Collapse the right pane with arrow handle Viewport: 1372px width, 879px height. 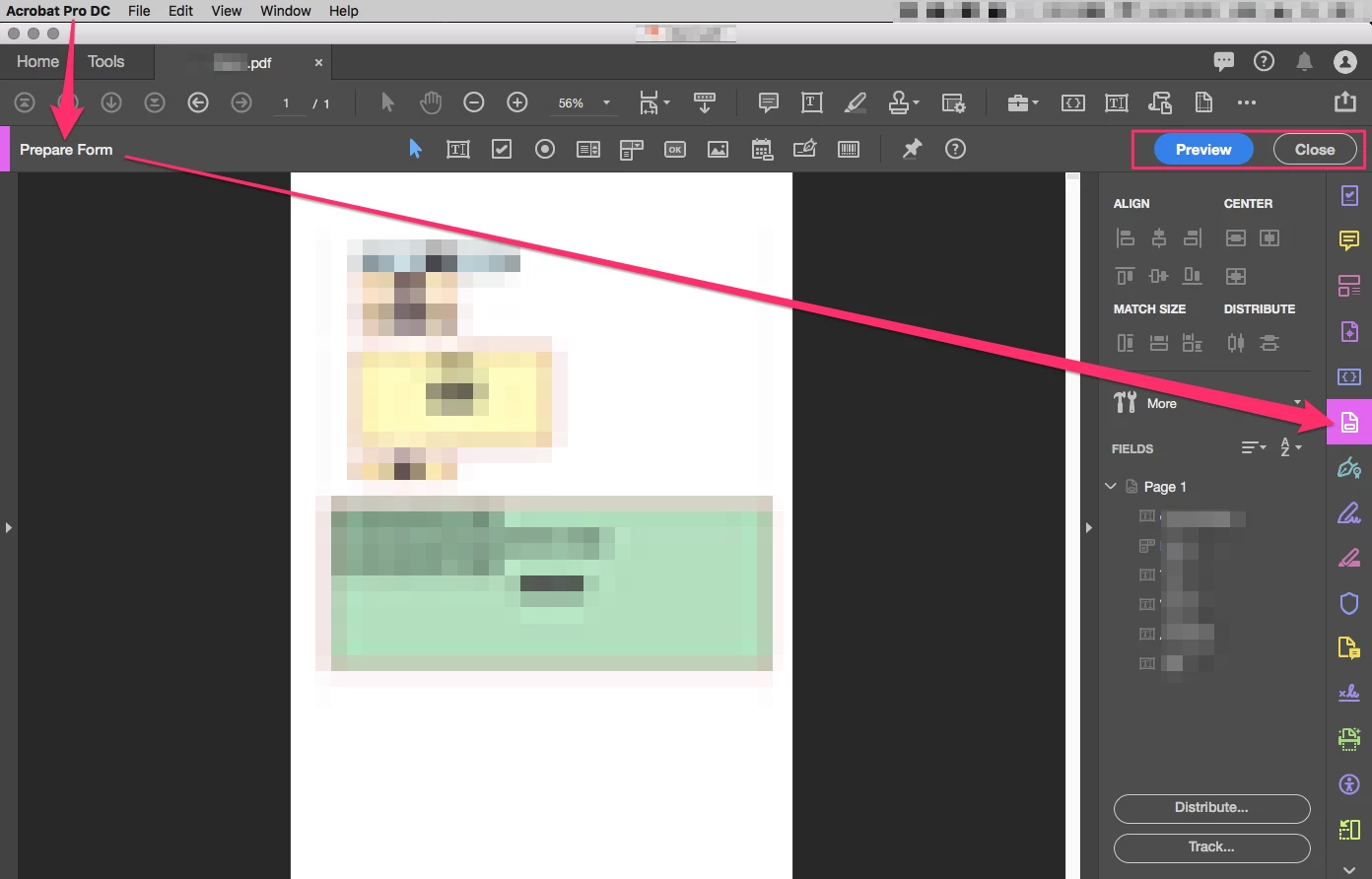tap(1089, 528)
